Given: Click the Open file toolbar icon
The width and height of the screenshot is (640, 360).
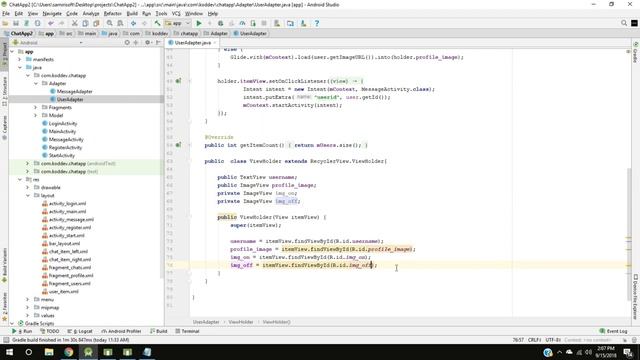Looking at the screenshot, I should 5,23.
